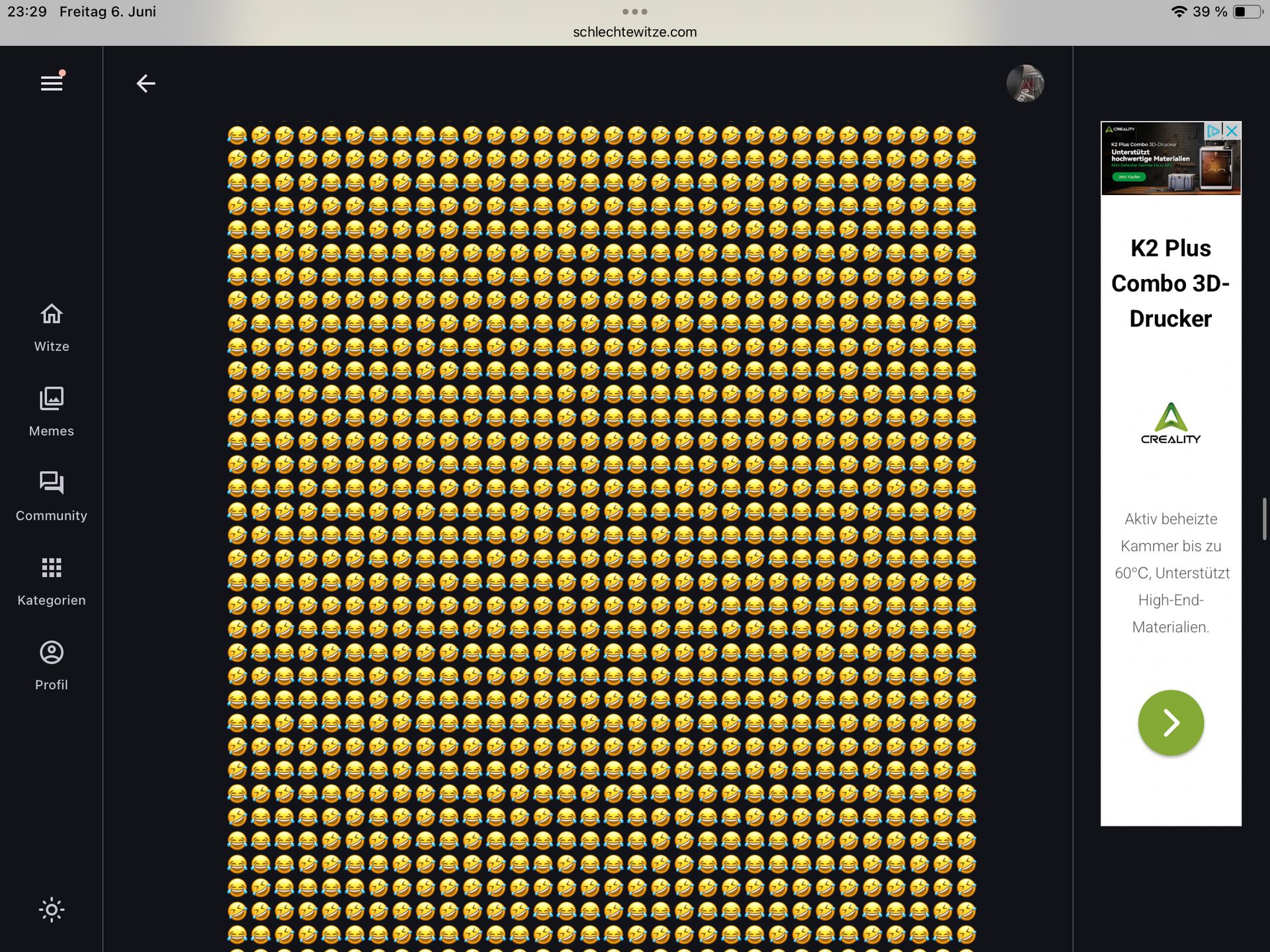The image size is (1270, 952).
Task: Tap the schlechtewitze.com address bar
Action: [x=634, y=32]
